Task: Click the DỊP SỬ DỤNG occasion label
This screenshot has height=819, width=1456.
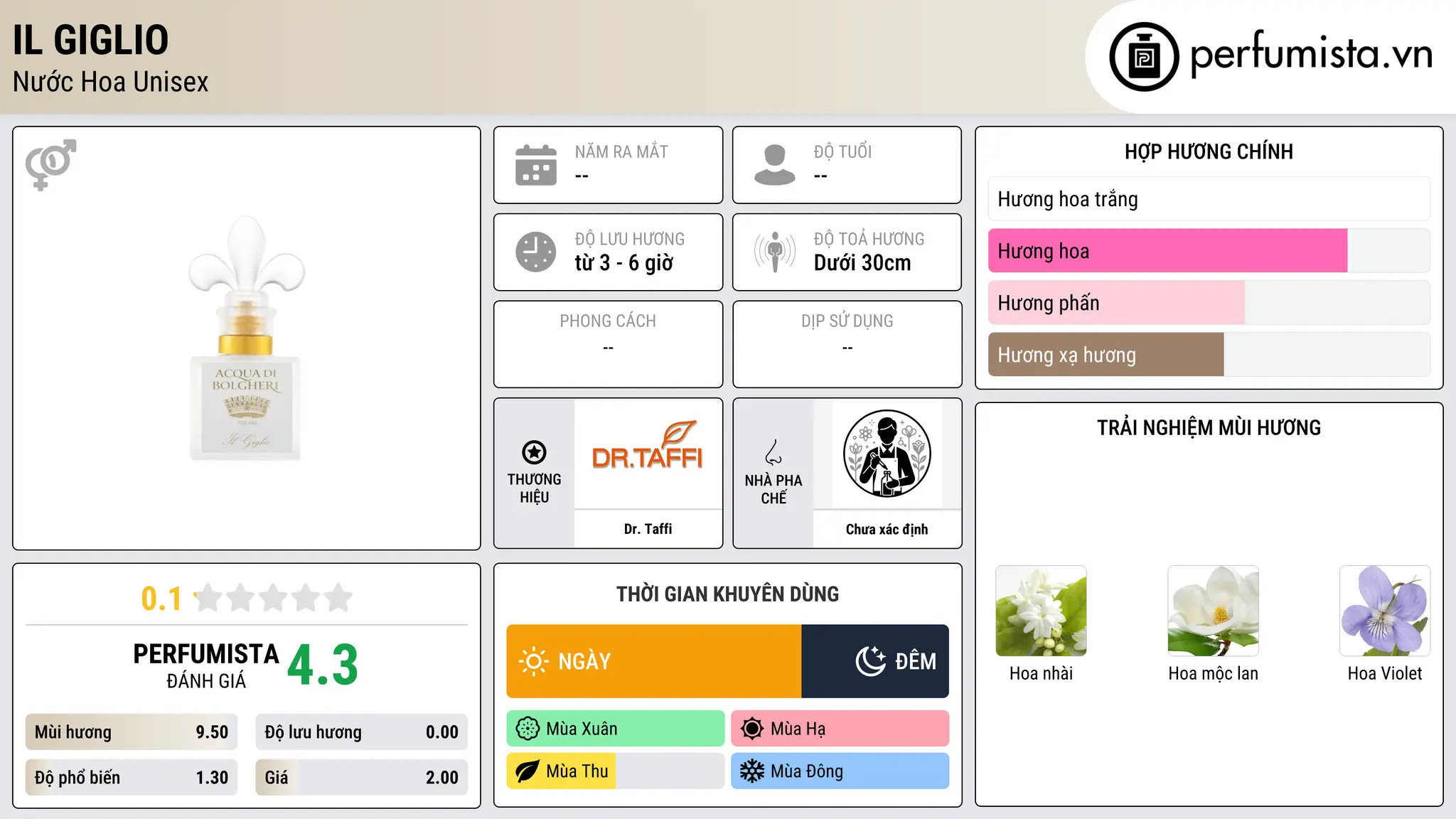Action: 847,321
